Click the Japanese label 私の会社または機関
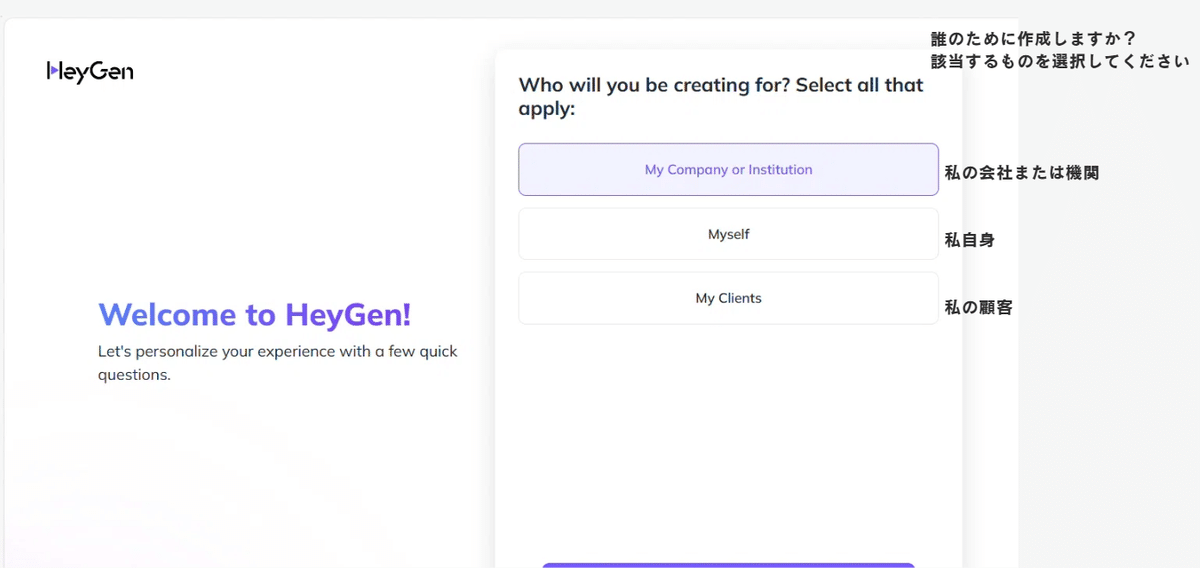This screenshot has height=568, width=1200. pyautogui.click(x=1021, y=173)
